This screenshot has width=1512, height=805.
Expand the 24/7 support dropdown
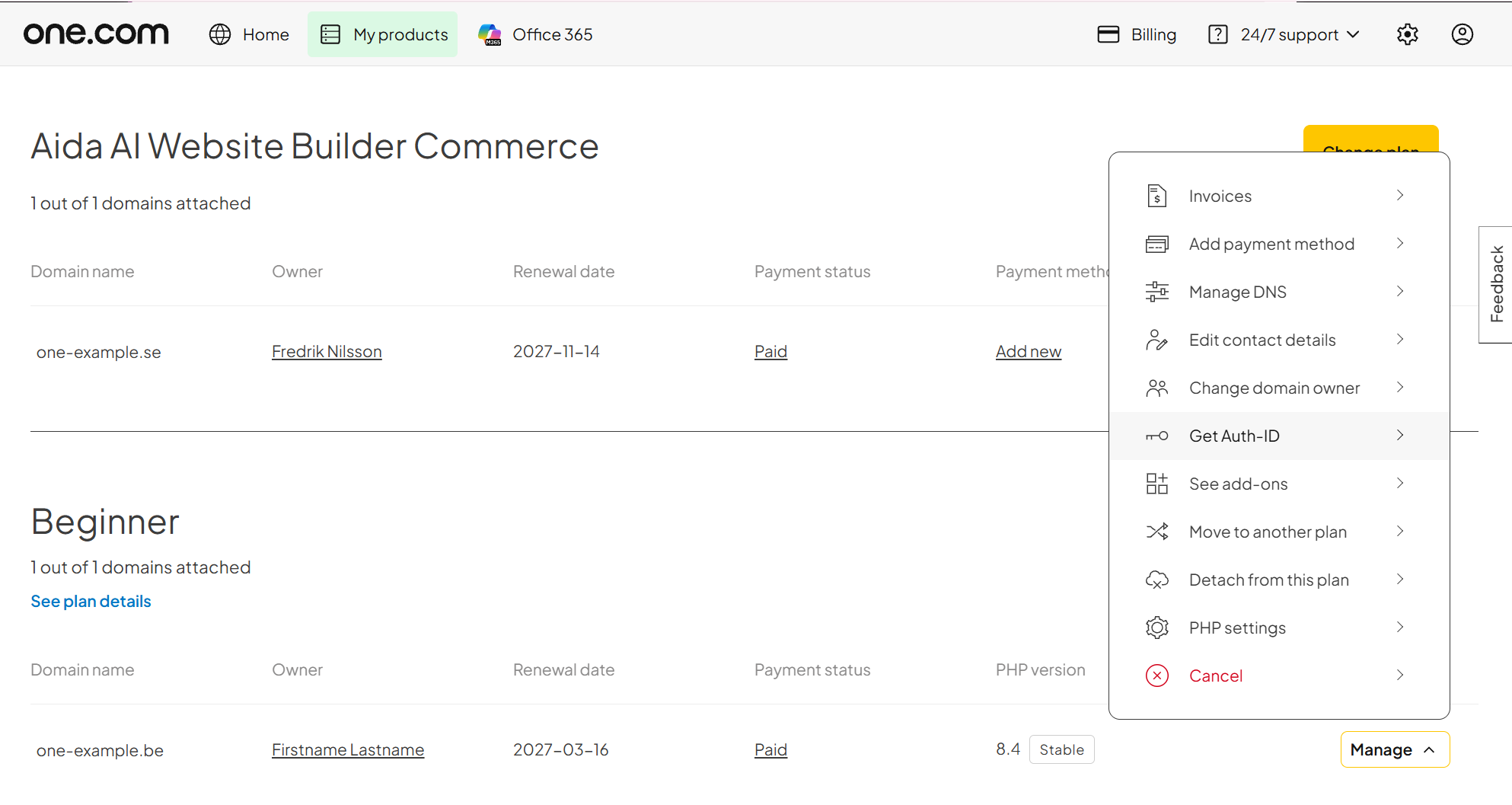point(1284,34)
